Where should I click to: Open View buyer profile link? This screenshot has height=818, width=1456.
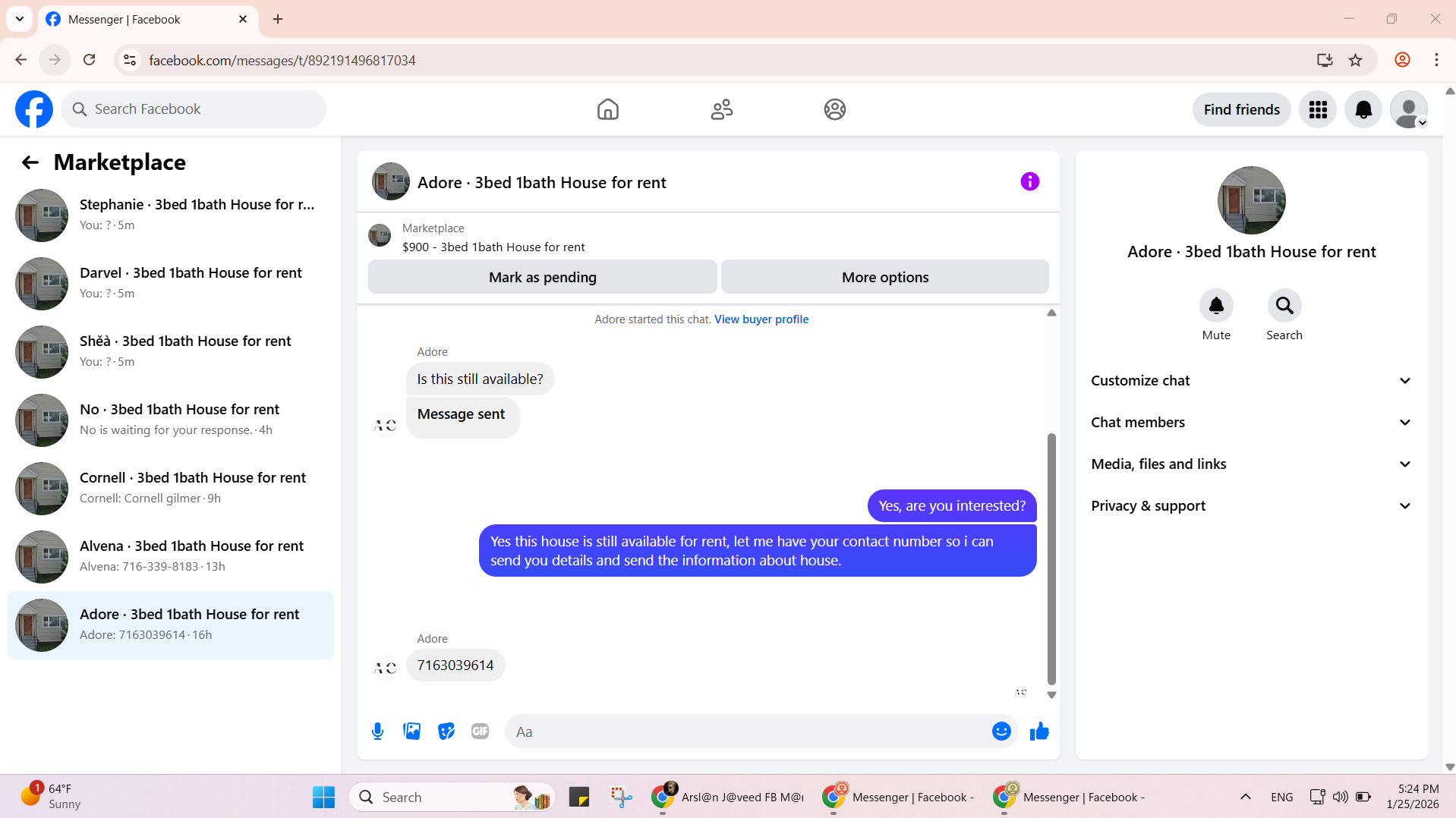(x=761, y=319)
